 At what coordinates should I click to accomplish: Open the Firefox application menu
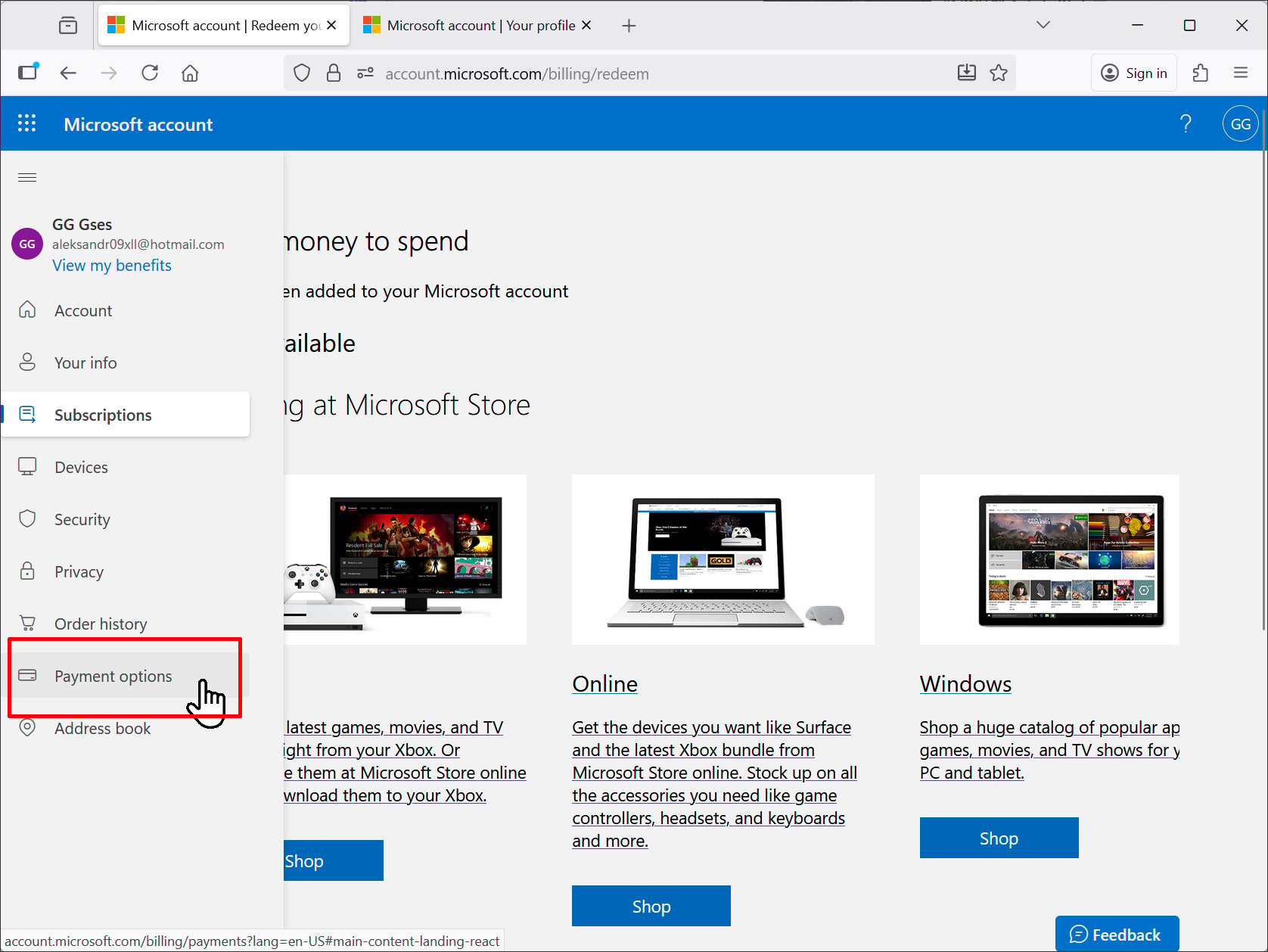coord(1241,73)
